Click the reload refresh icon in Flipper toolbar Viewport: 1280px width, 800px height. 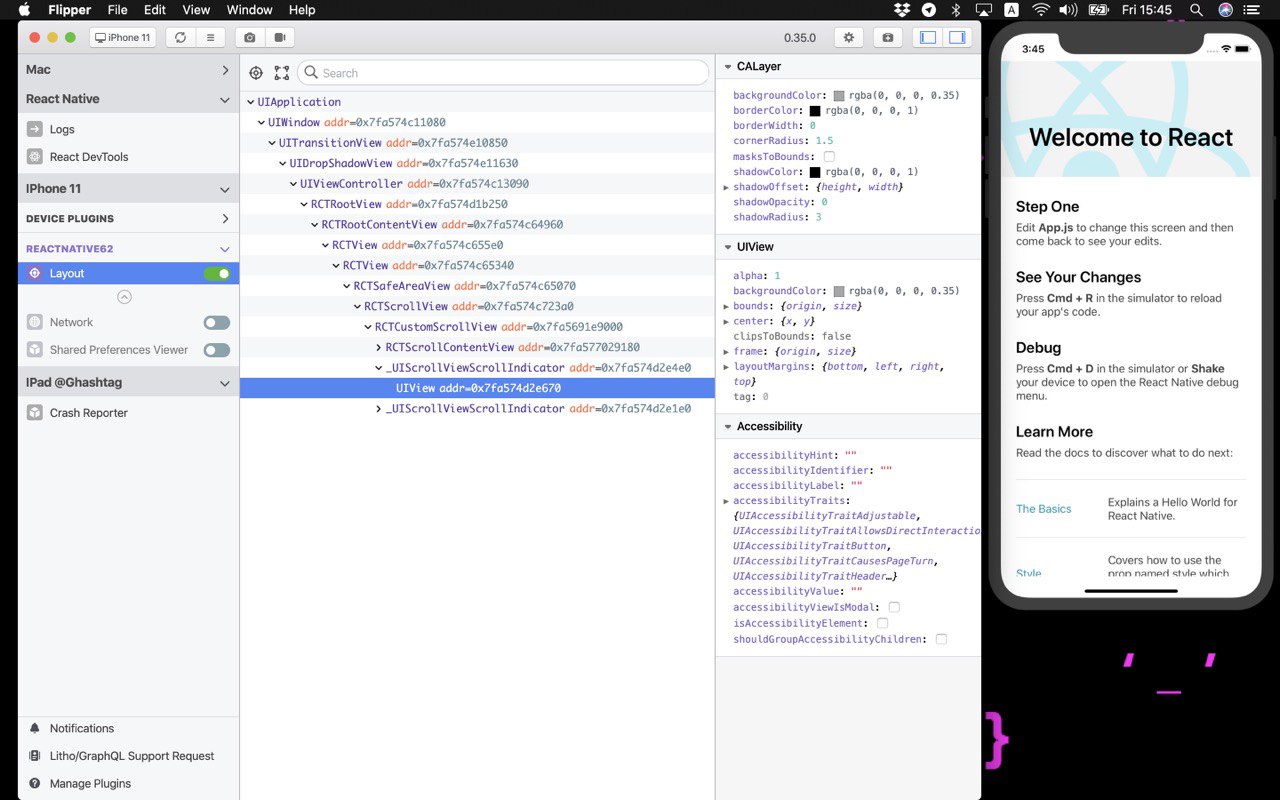click(180, 37)
